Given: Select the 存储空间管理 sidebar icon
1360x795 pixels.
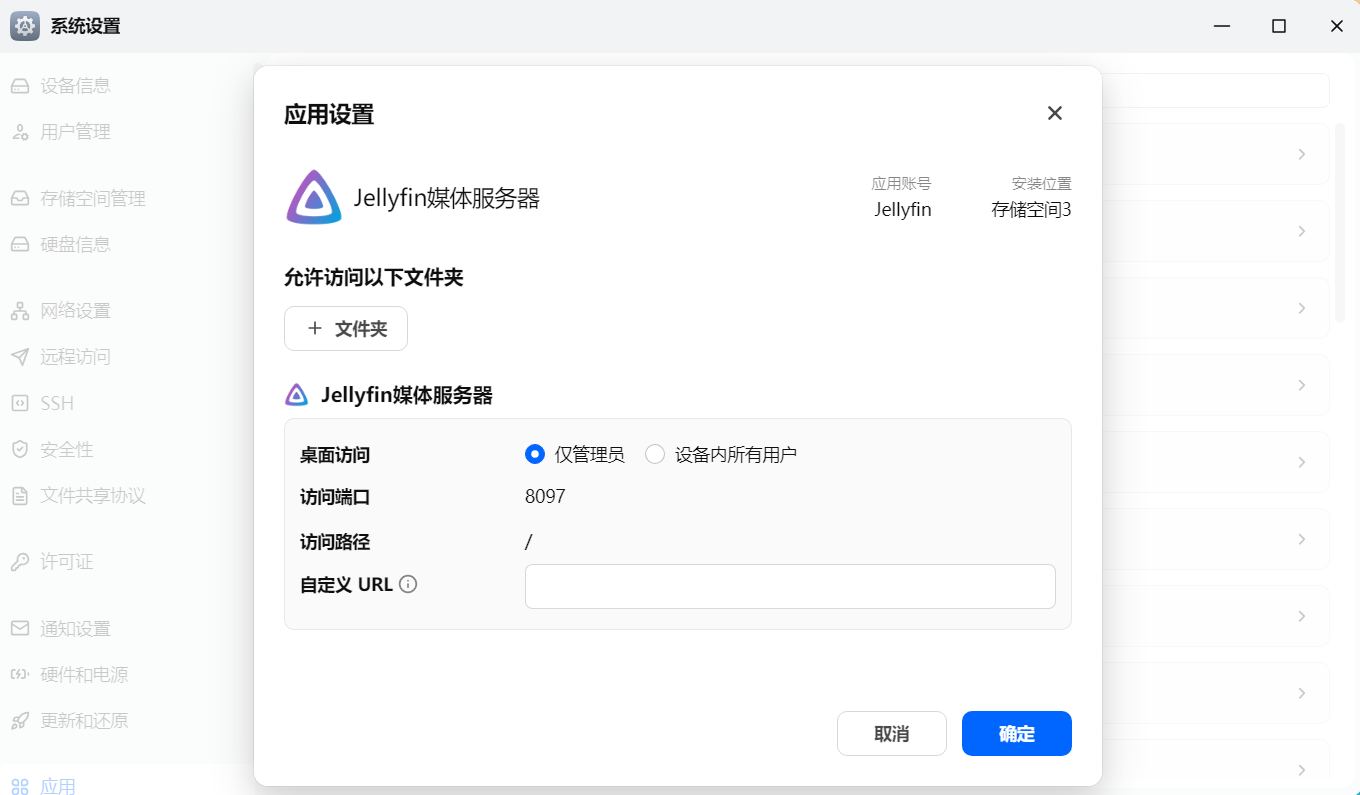Looking at the screenshot, I should pos(20,199).
